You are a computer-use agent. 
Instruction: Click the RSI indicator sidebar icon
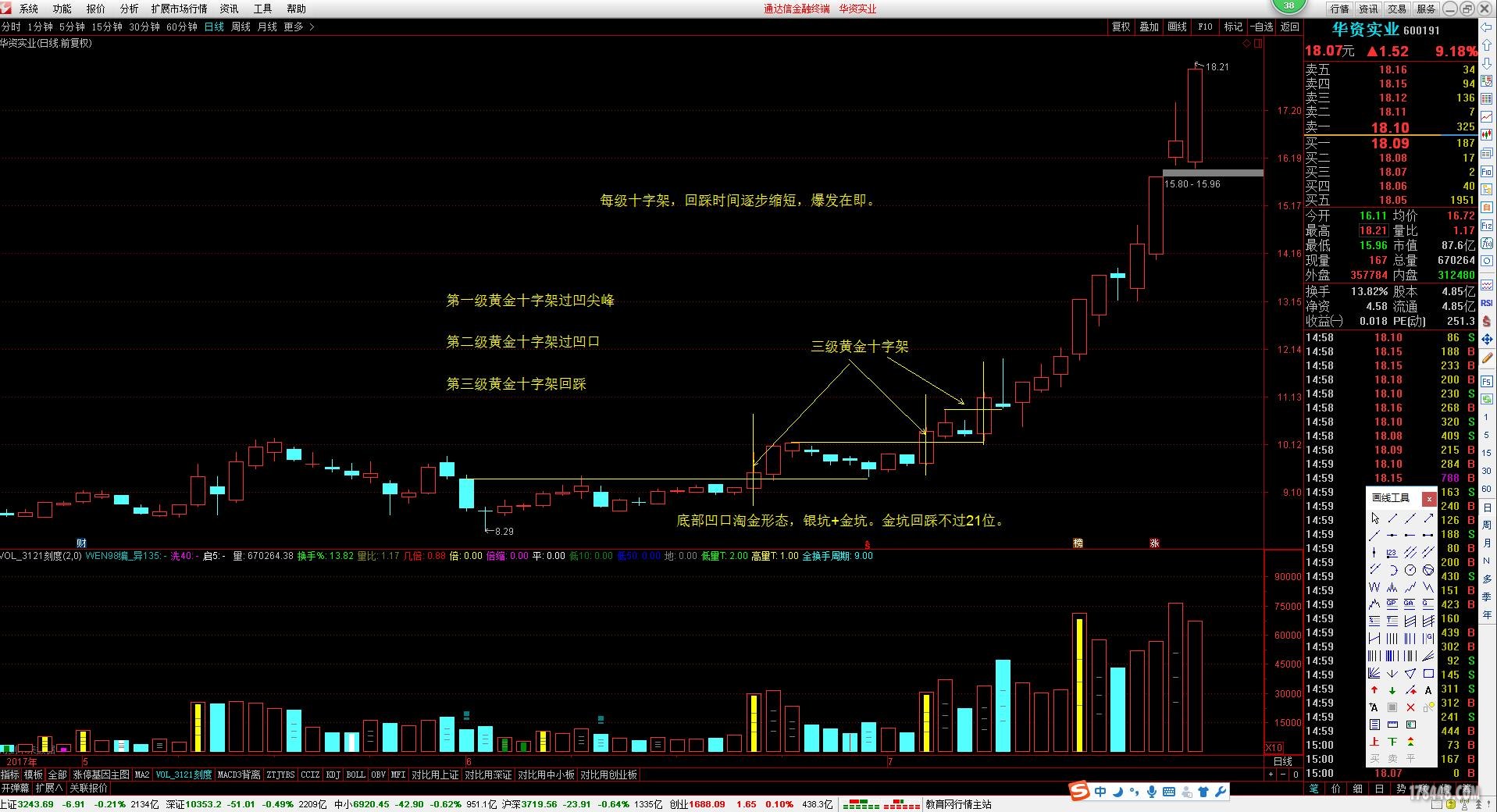click(1487, 302)
